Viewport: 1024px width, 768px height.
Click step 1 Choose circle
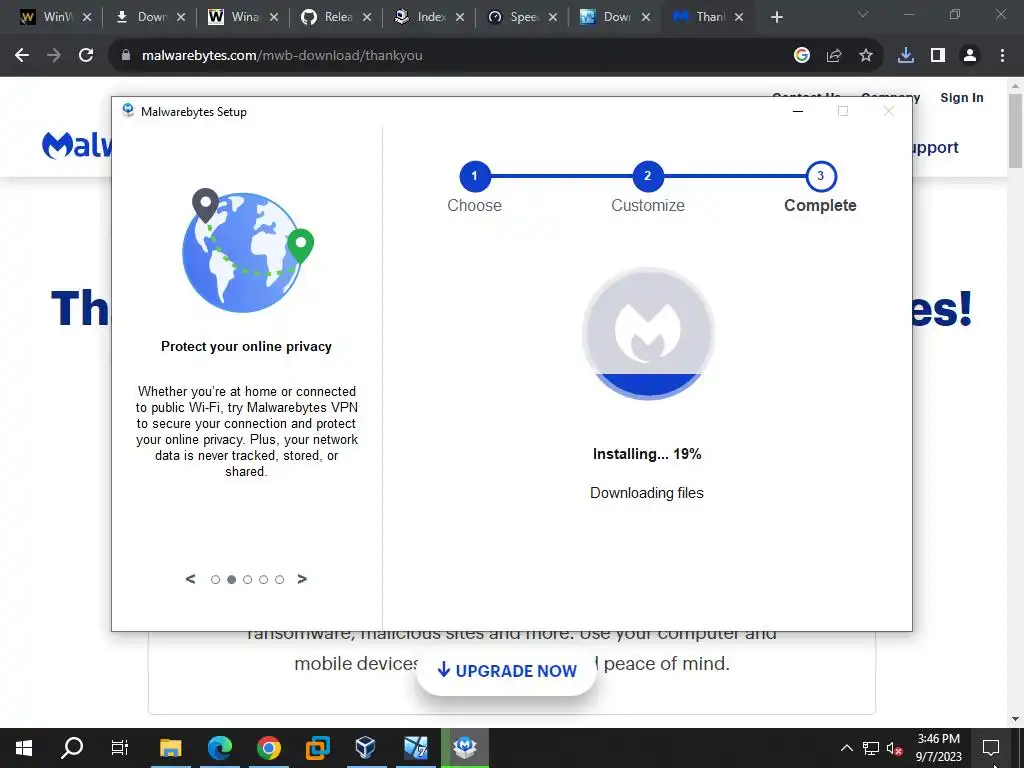[475, 176]
